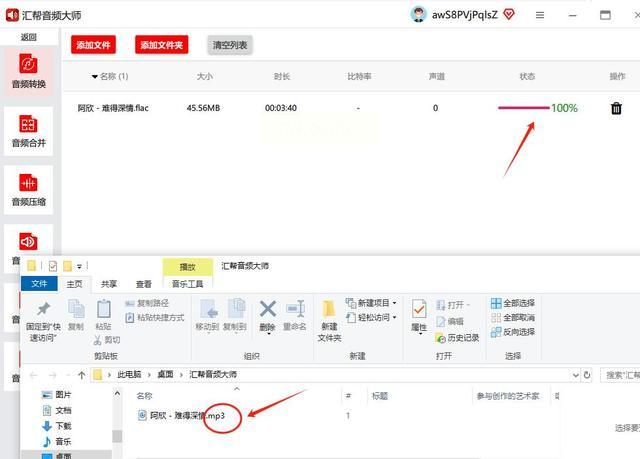Click 全部选择 in Explorer ribbon

513,303
